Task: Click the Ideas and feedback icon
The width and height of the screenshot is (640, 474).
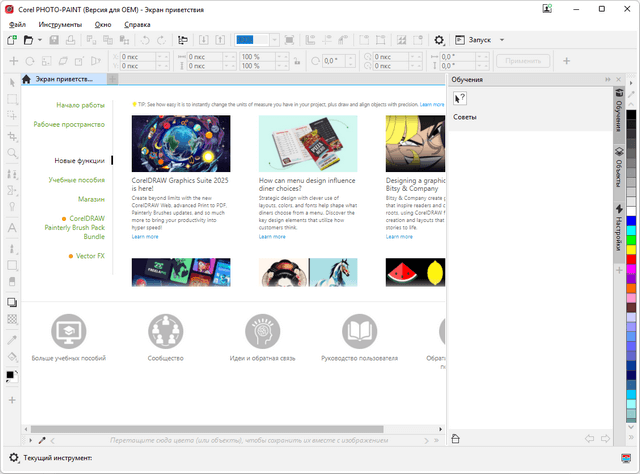Action: pyautogui.click(x=263, y=330)
